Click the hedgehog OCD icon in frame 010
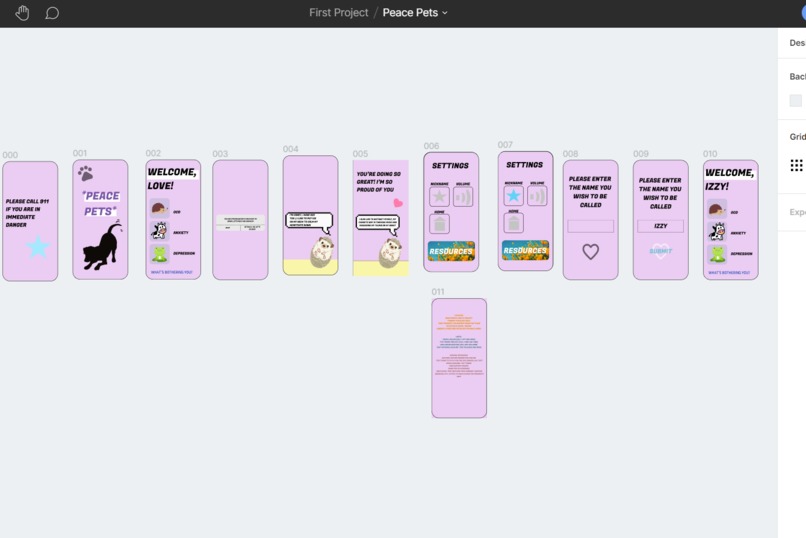The height and width of the screenshot is (538, 806). coord(717,209)
